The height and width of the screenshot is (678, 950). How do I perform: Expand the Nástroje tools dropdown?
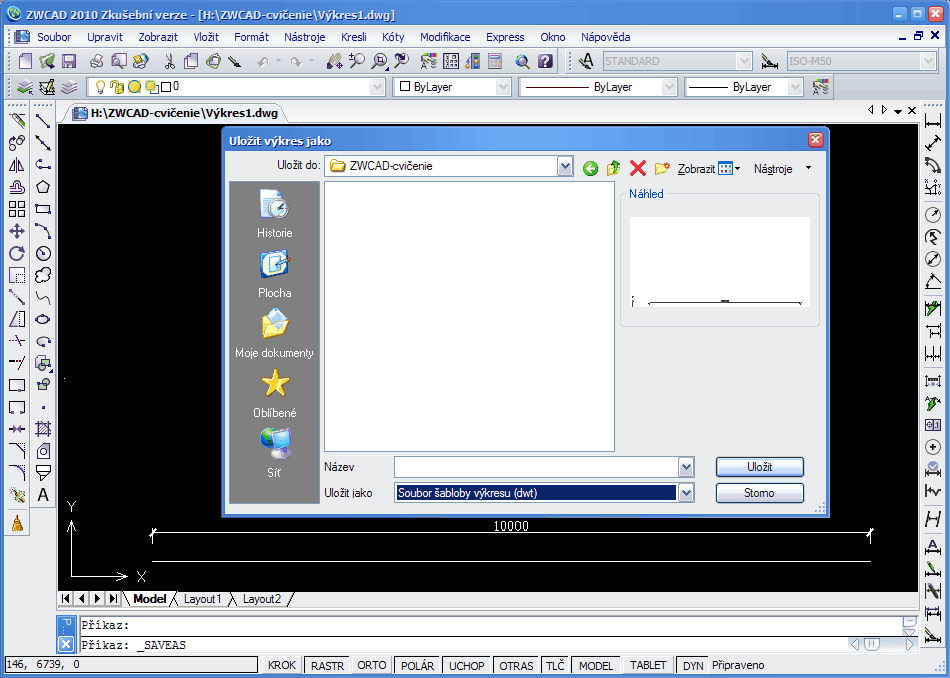click(781, 168)
